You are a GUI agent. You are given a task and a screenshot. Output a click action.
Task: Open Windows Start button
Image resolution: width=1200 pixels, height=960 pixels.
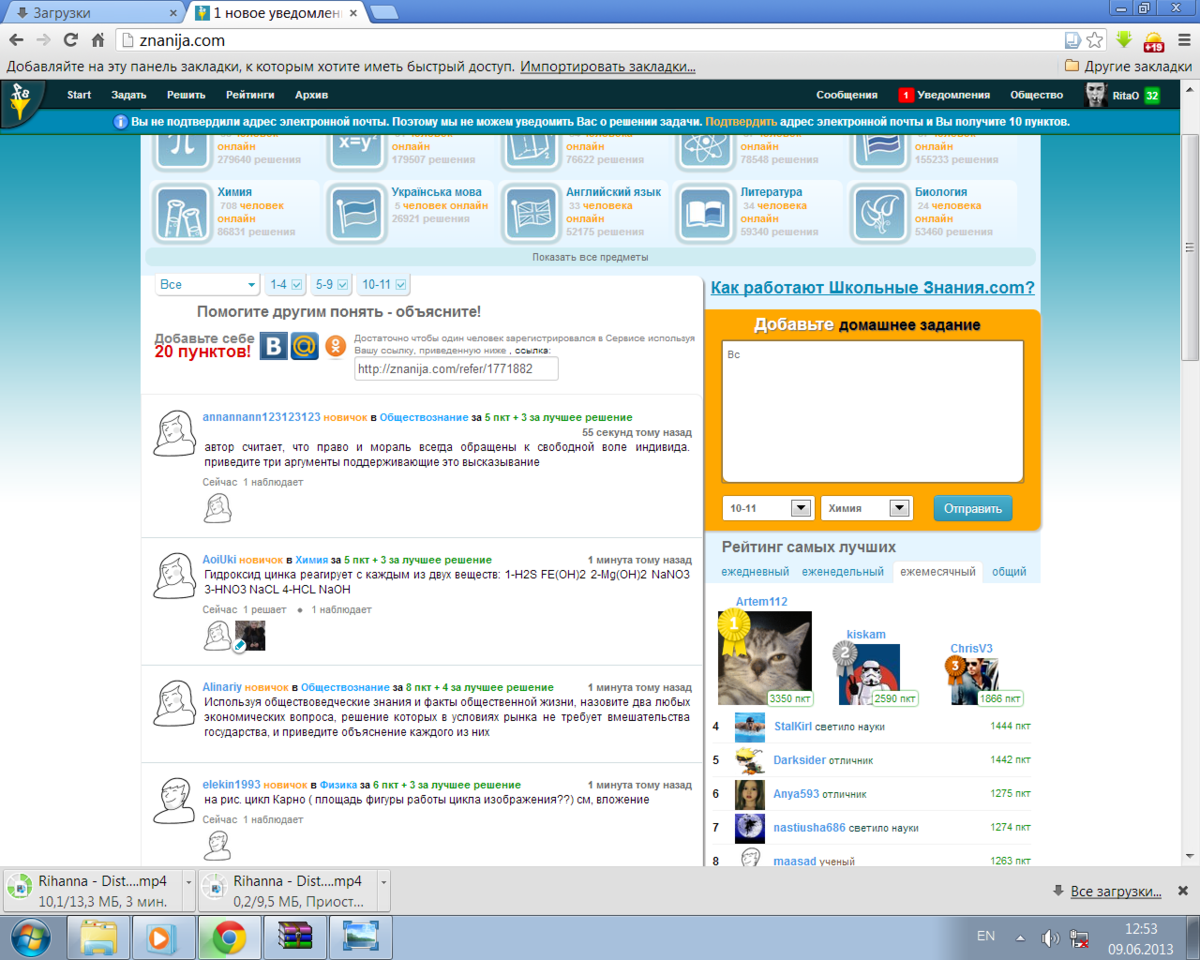pos(29,938)
